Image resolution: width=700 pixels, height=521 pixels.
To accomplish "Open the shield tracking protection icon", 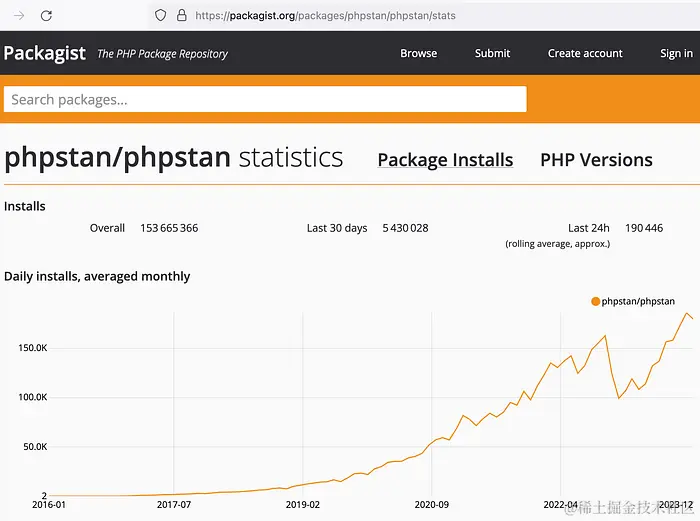I will pyautogui.click(x=160, y=16).
